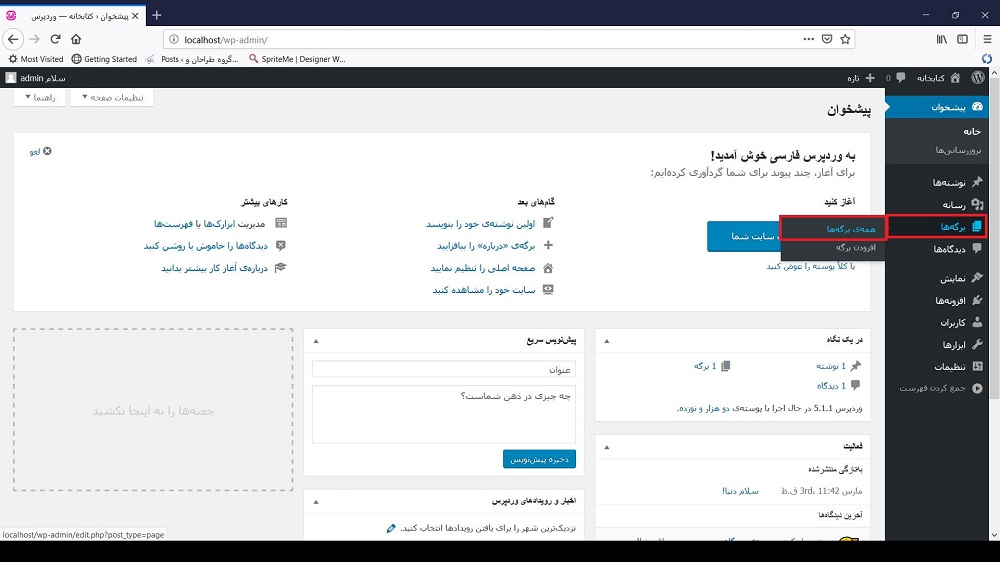This screenshot has width=1000, height=562.
Task: Edit city with the pencil icon
Action: tap(390, 528)
